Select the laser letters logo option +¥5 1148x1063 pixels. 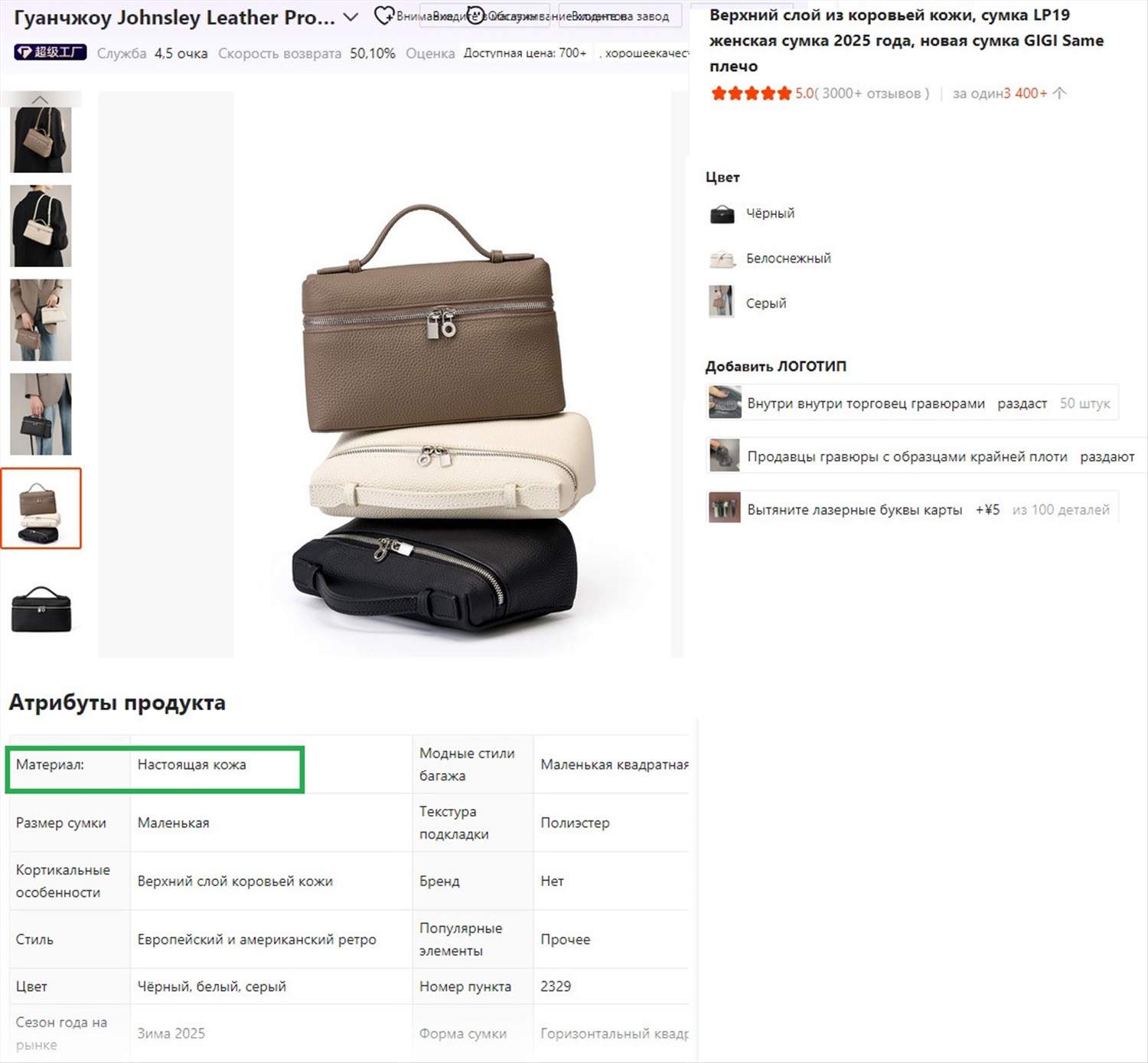(x=912, y=510)
